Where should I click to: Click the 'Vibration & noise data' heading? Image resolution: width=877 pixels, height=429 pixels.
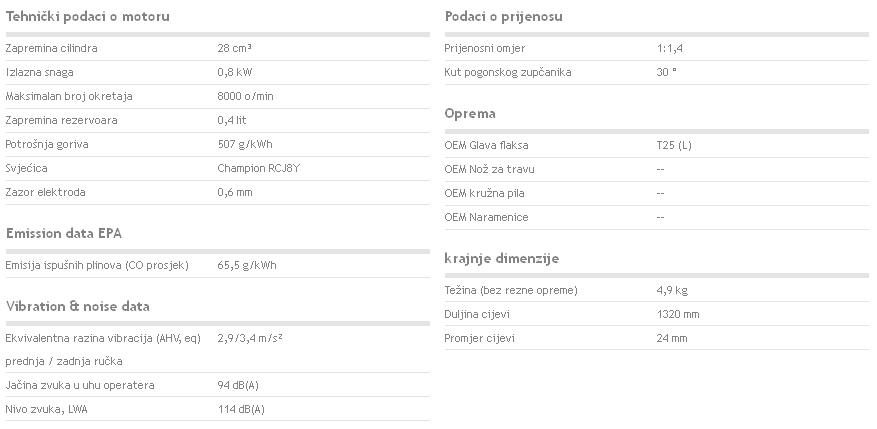(78, 307)
